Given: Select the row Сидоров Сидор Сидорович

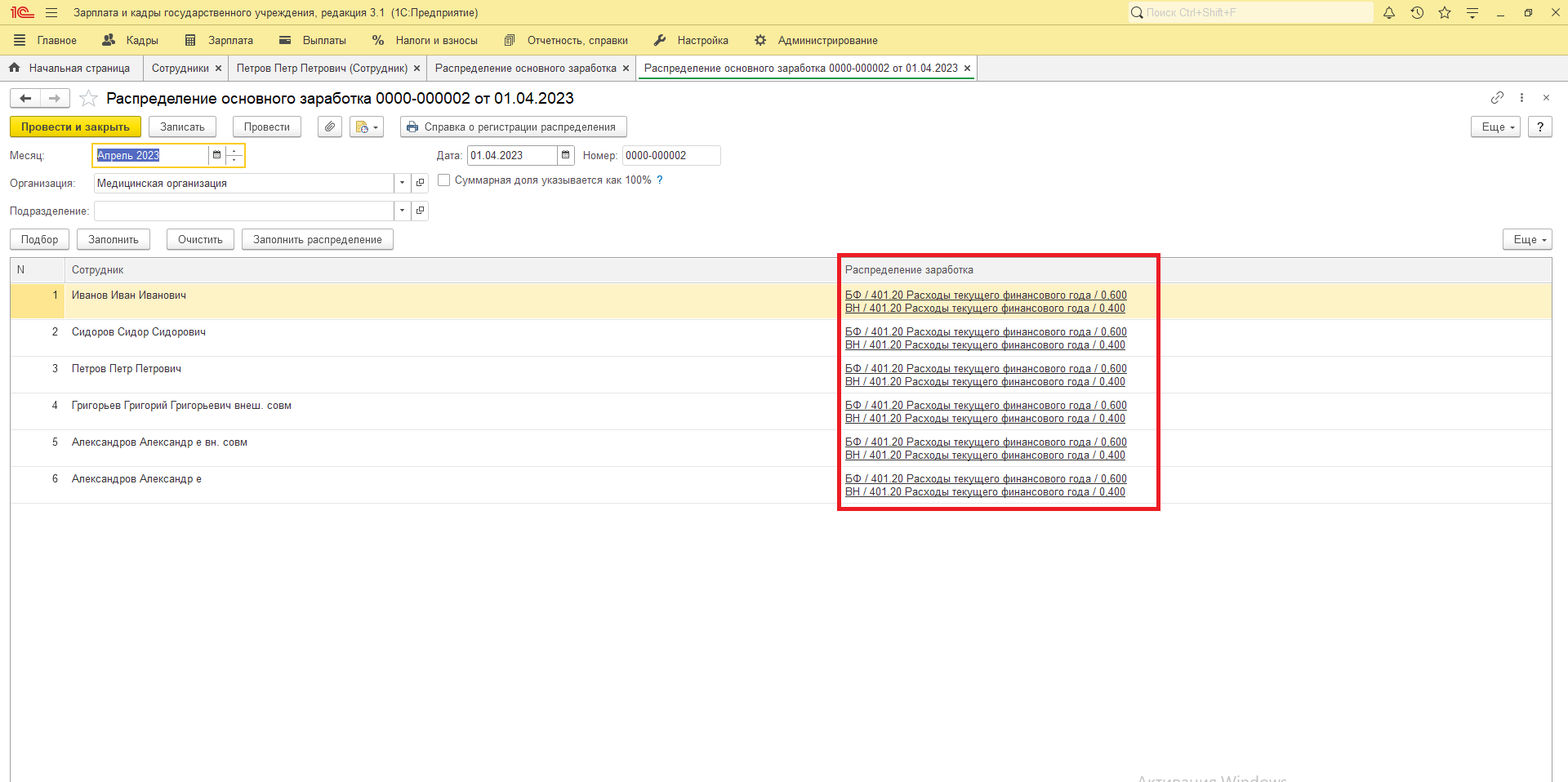Looking at the screenshot, I should pos(781,338).
